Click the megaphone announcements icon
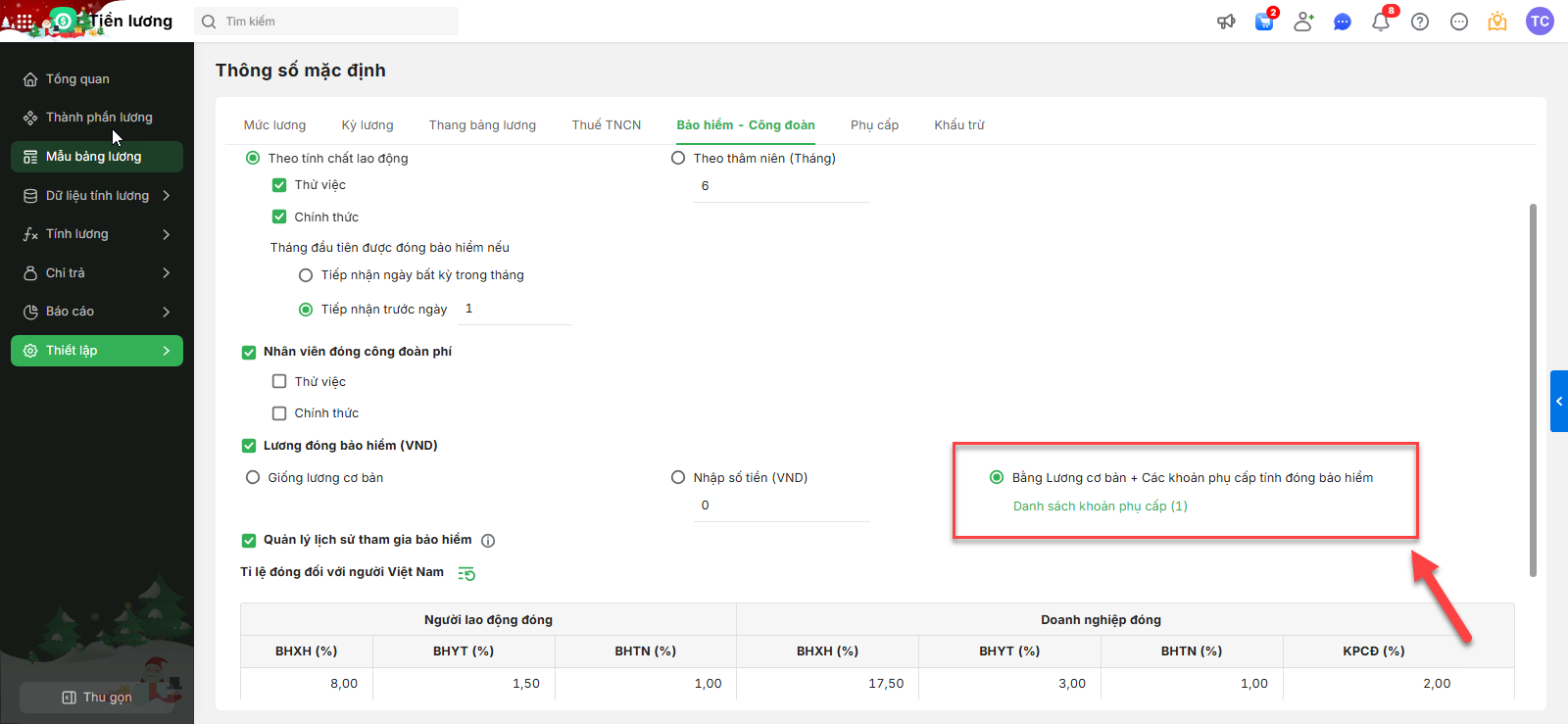 pos(1226,22)
